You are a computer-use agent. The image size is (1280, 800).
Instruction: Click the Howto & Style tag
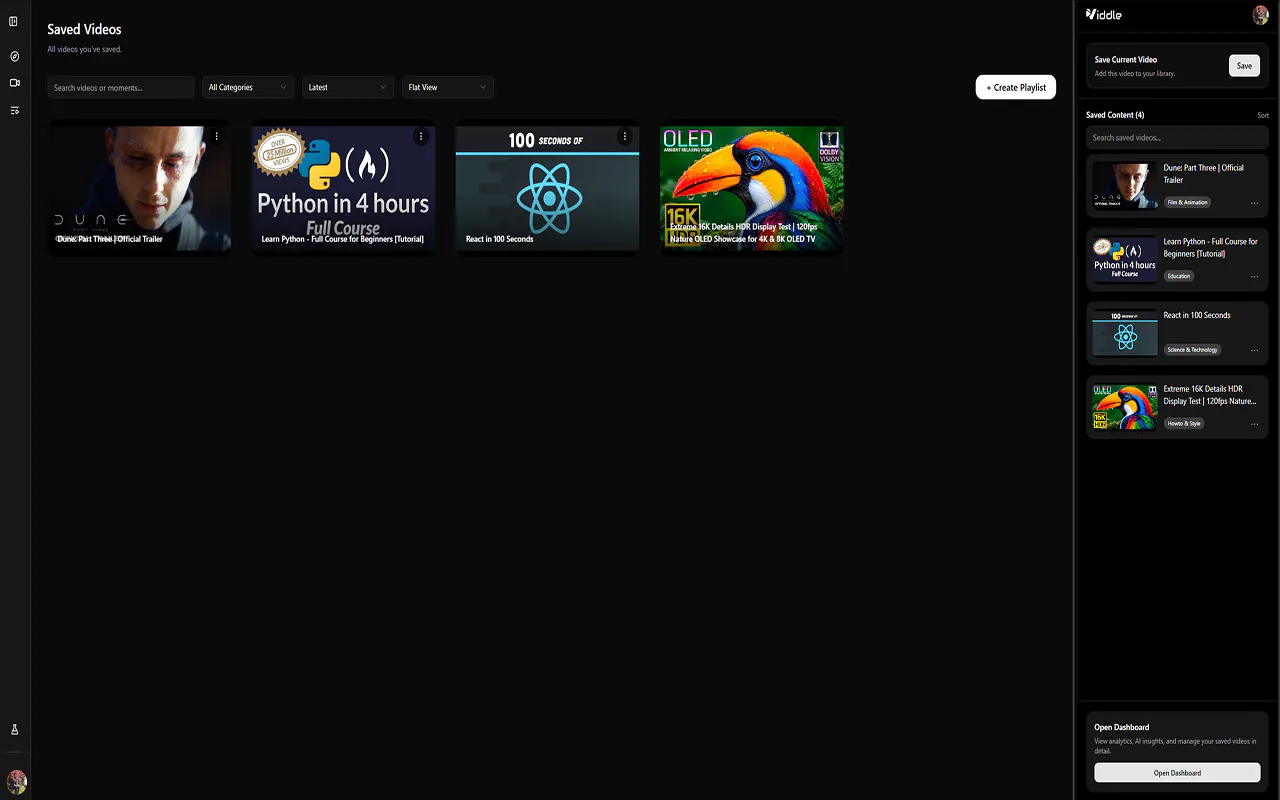[x=1184, y=423]
